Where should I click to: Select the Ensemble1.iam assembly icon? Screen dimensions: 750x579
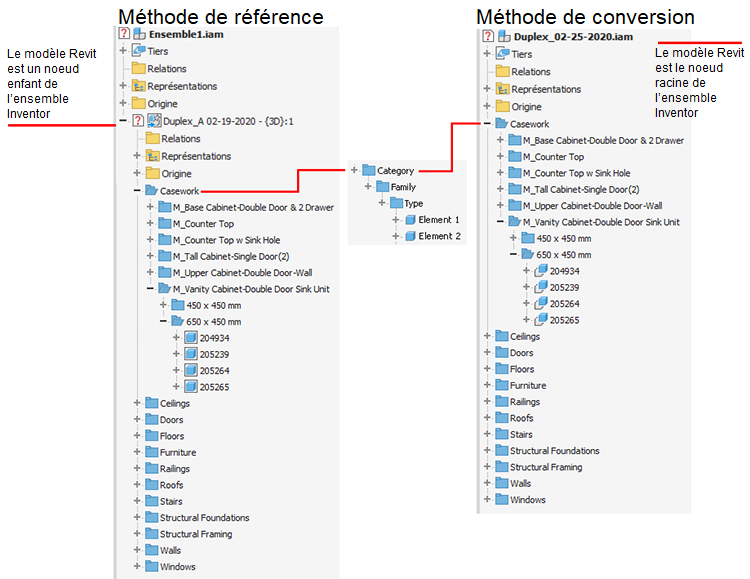click(x=139, y=33)
